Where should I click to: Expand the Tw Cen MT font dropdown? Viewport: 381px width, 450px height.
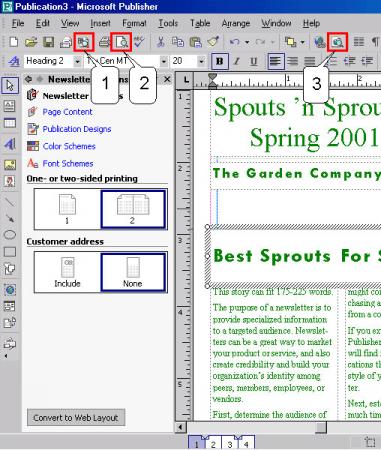164,62
